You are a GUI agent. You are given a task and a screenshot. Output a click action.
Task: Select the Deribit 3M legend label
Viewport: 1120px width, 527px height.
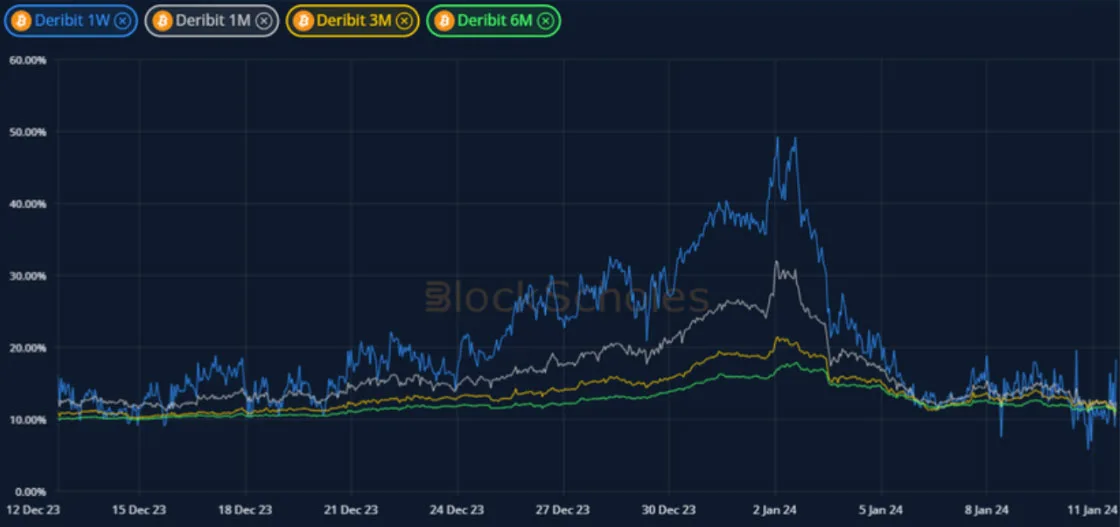click(354, 21)
